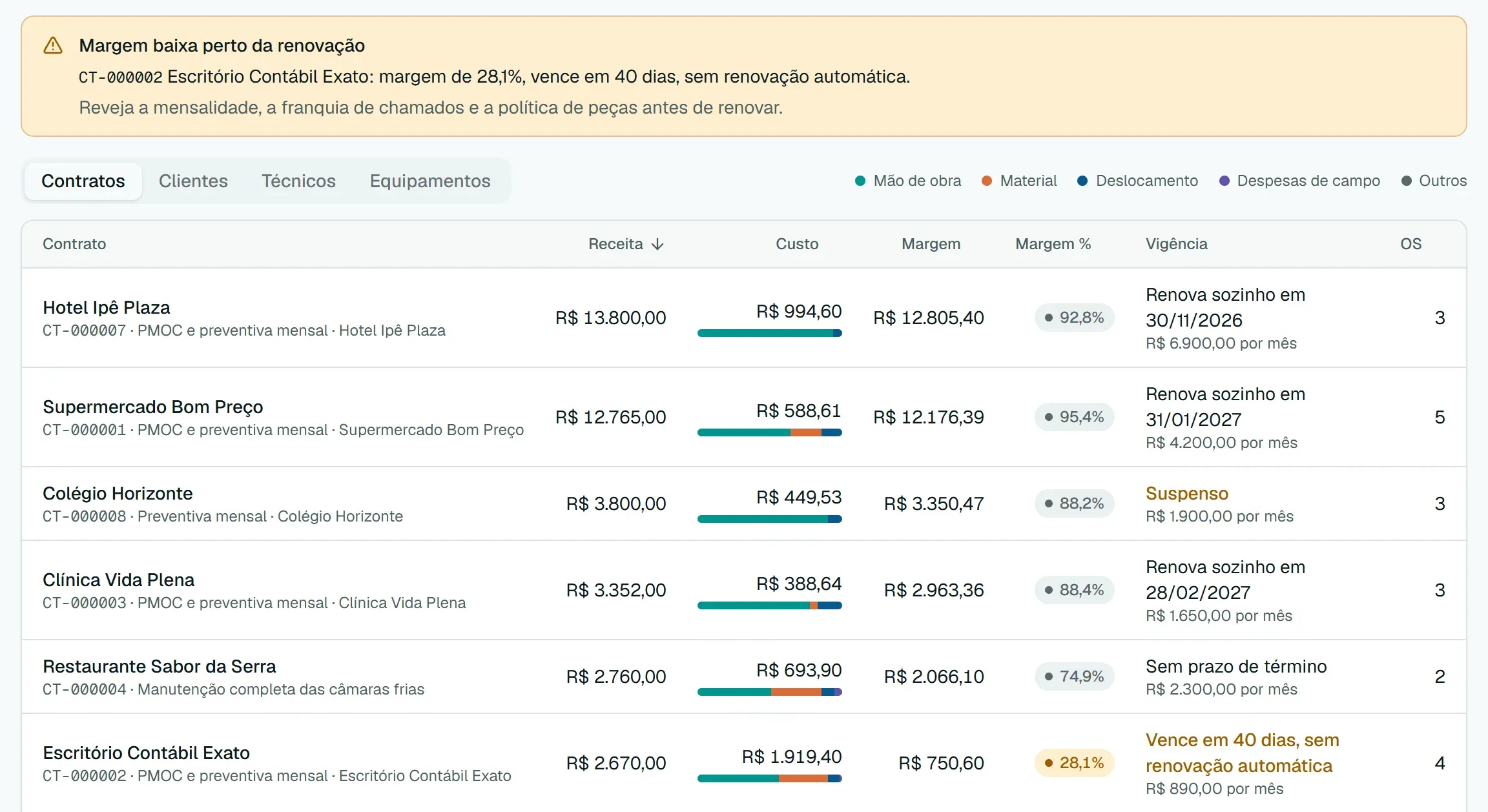1488x812 pixels.
Task: Open the Escritório Contábil Exato contract row
Action: pos(744,763)
